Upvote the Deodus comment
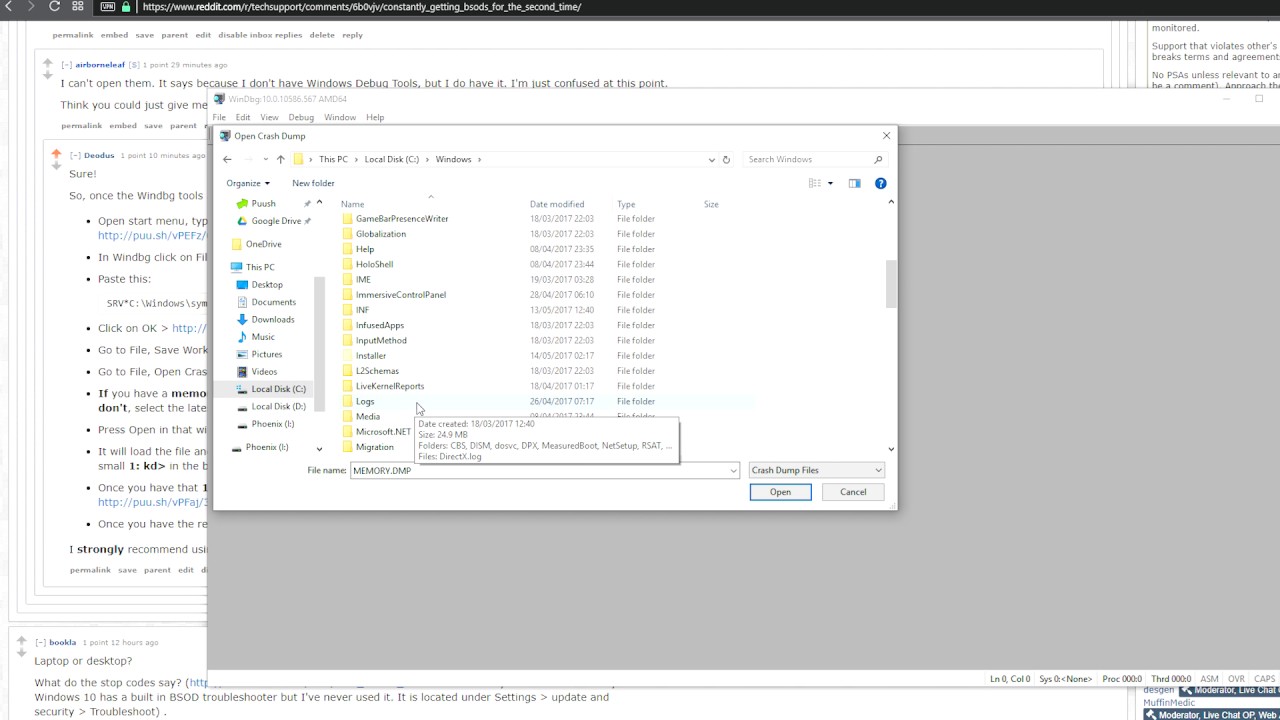1280x720 pixels. (x=57, y=152)
